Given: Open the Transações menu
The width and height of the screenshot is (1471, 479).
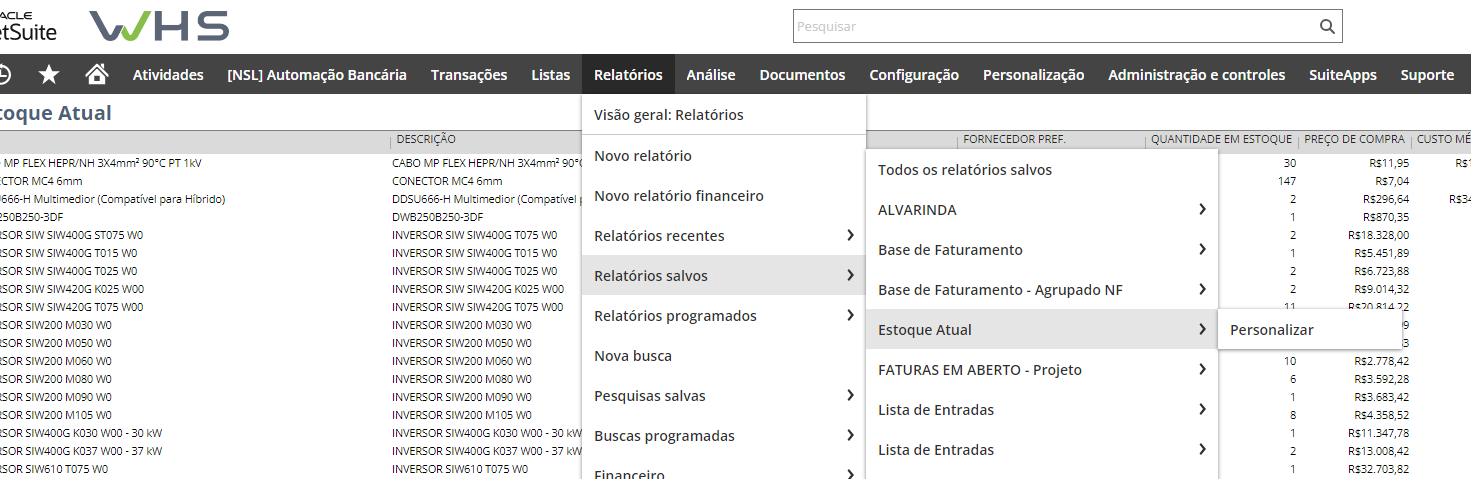Looking at the screenshot, I should pyautogui.click(x=469, y=75).
